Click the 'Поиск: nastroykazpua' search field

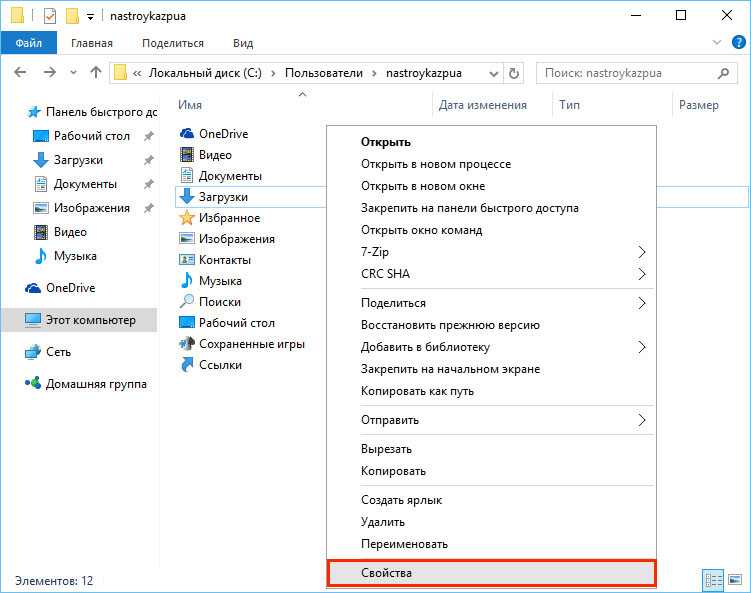coord(636,73)
